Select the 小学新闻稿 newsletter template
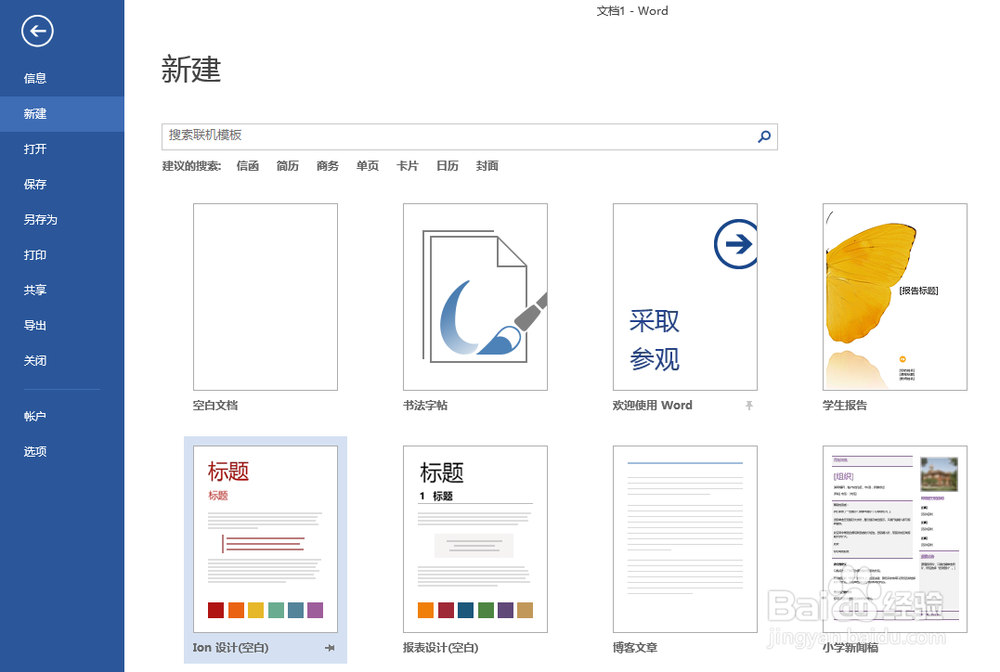The image size is (1000, 672). point(895,539)
